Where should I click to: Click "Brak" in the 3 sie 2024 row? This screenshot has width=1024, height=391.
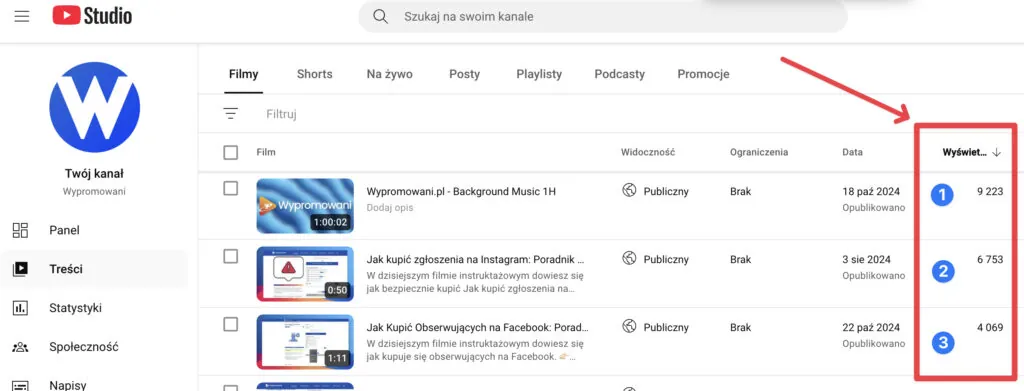click(x=741, y=259)
